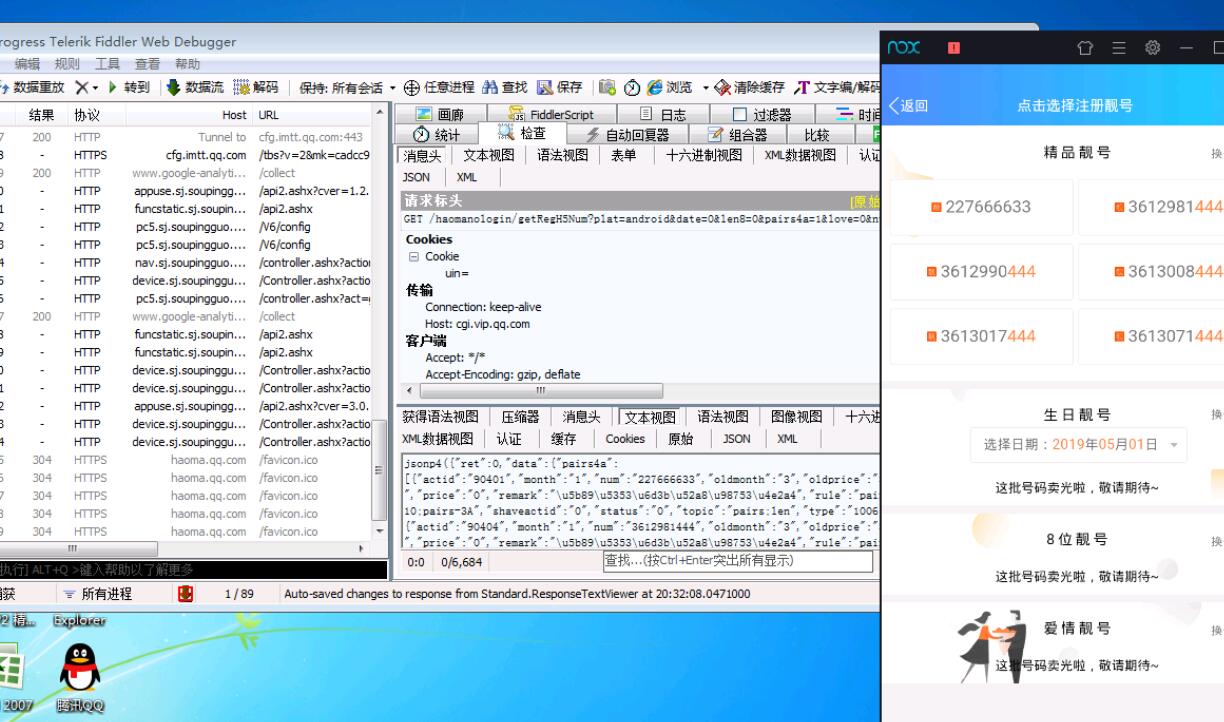Open the 规则 menu in Fiddler
The height and width of the screenshot is (722, 1224).
67,64
